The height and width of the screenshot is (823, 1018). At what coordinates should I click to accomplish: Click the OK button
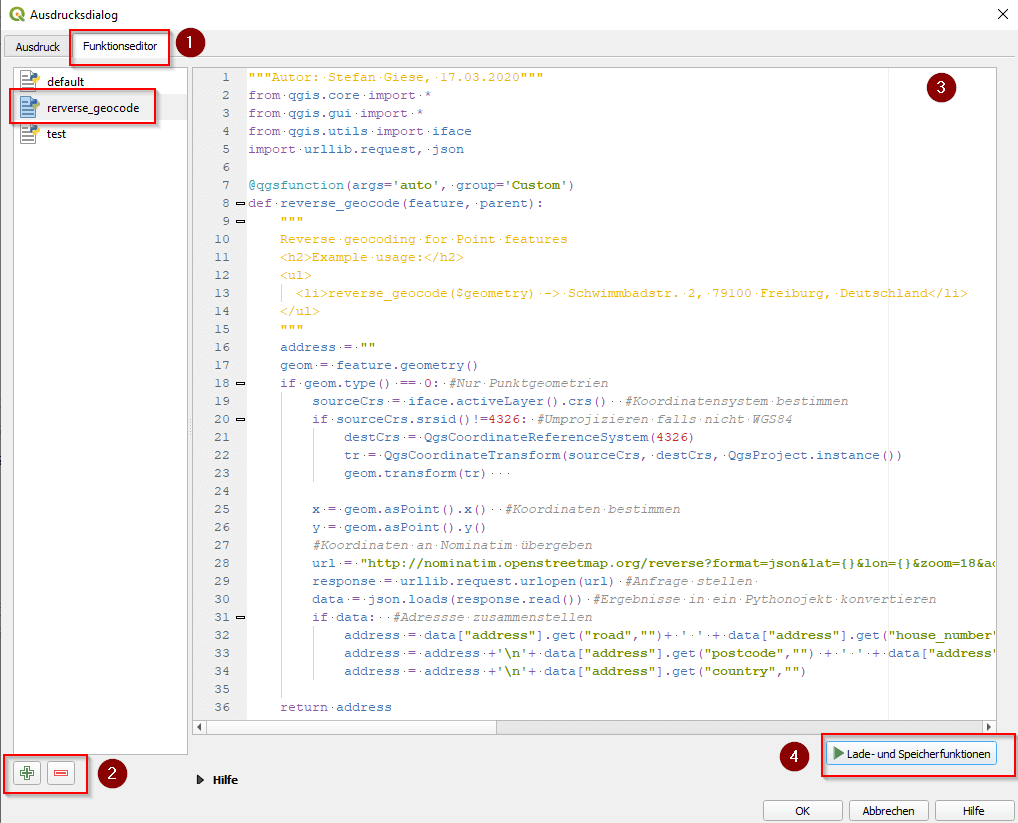(802, 810)
